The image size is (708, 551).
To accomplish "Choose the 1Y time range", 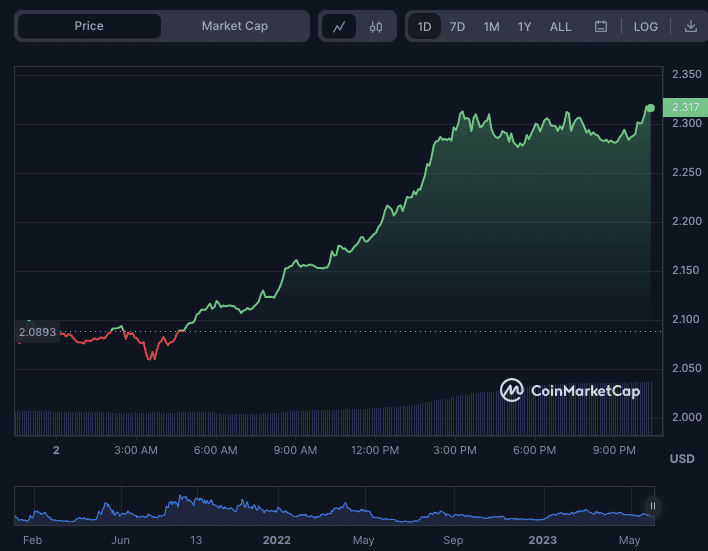I will point(524,27).
